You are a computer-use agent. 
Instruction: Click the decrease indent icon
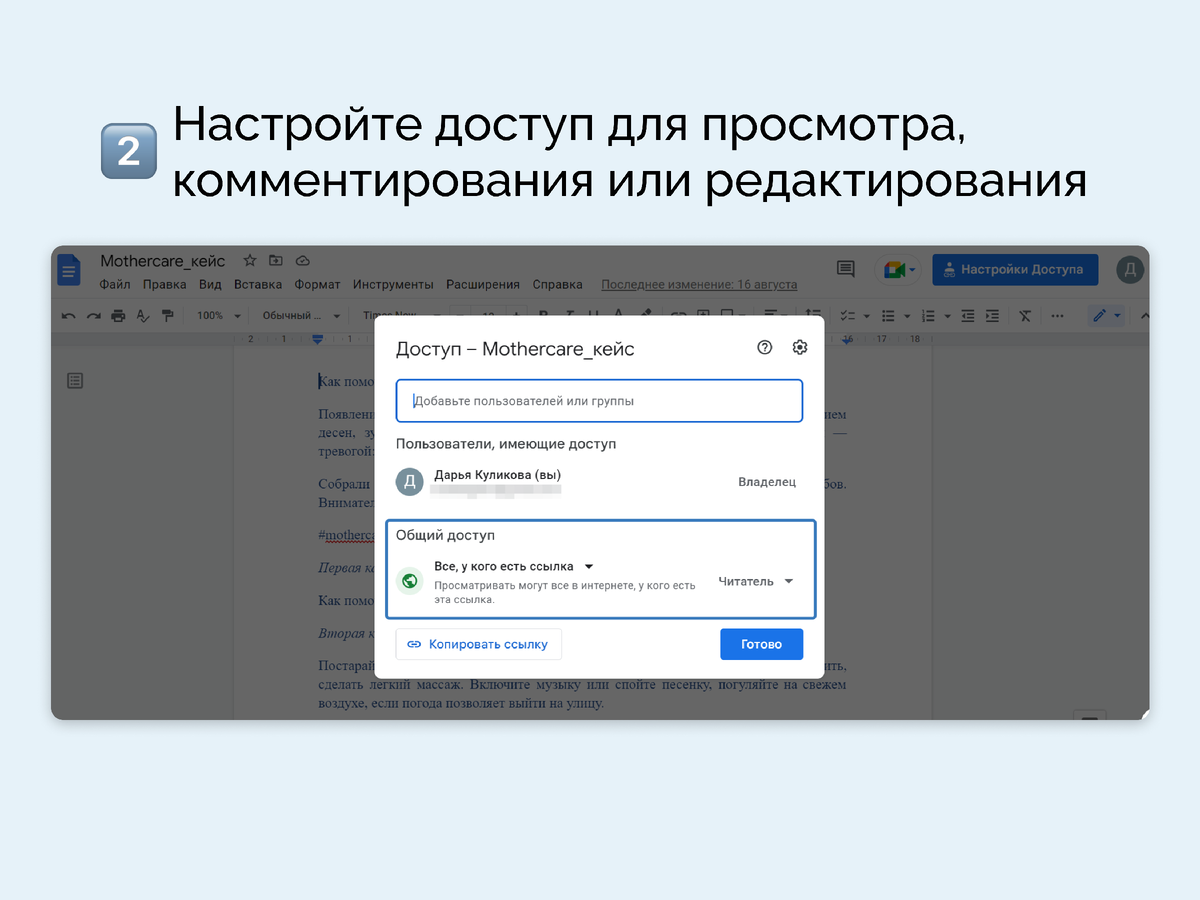[967, 316]
